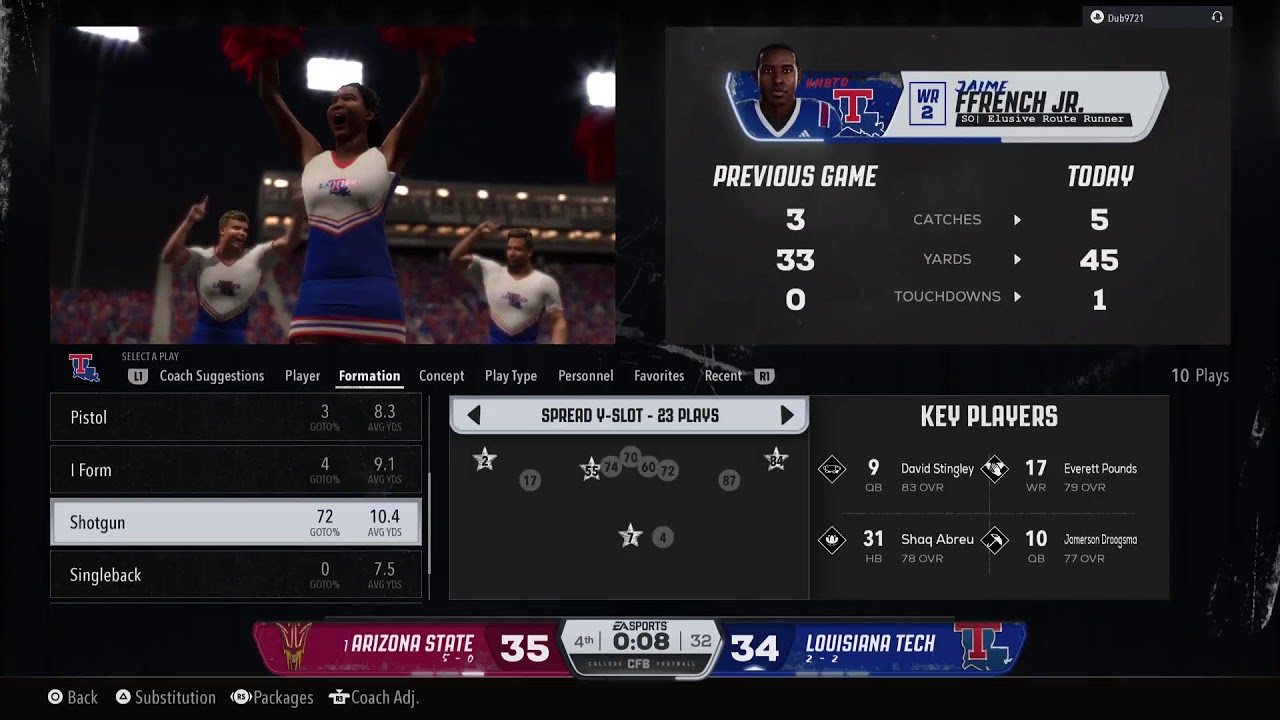Click Arizona State score 35
1280x720 pixels.
point(525,648)
